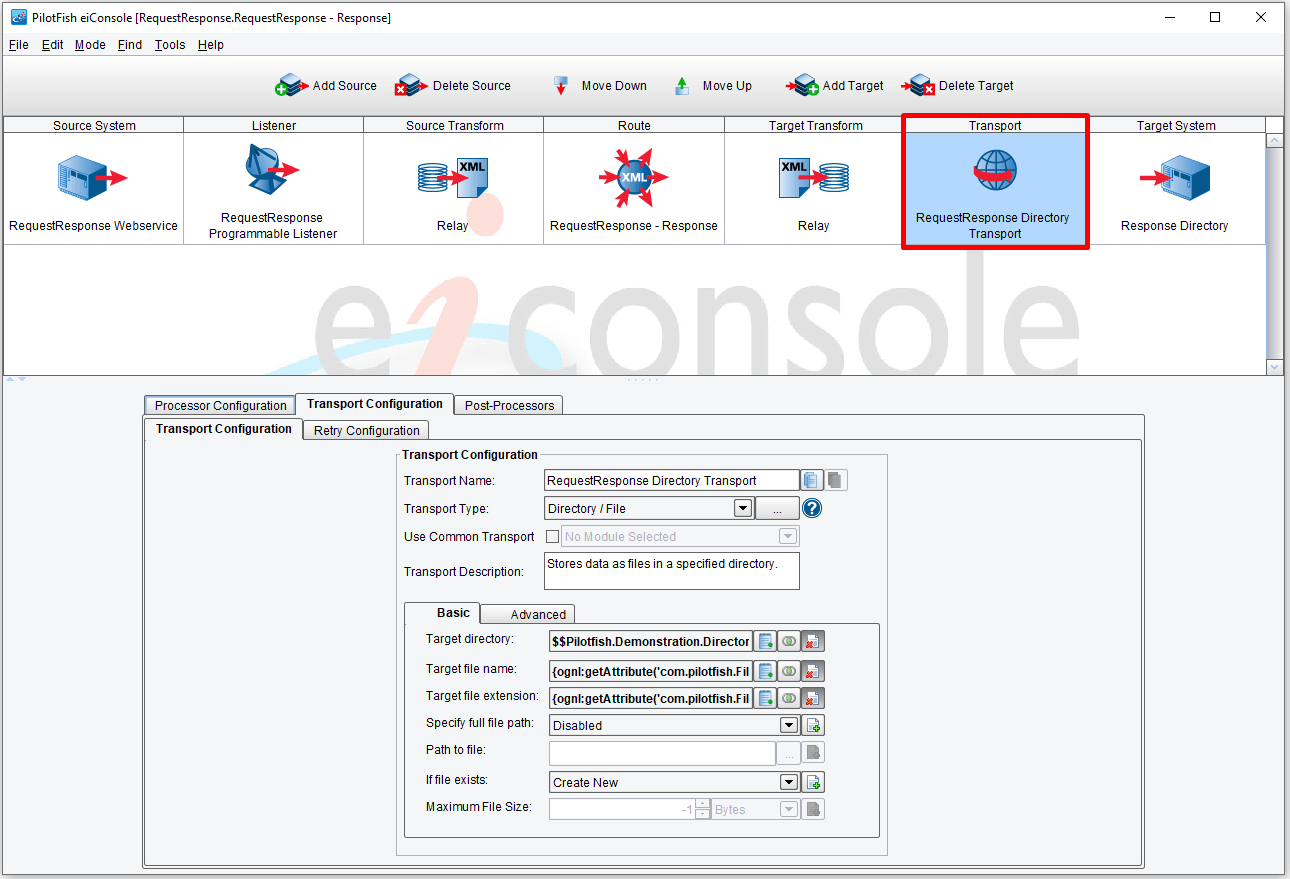The width and height of the screenshot is (1290, 879).
Task: Click the Delete Target toolbar icon
Action: (x=918, y=86)
